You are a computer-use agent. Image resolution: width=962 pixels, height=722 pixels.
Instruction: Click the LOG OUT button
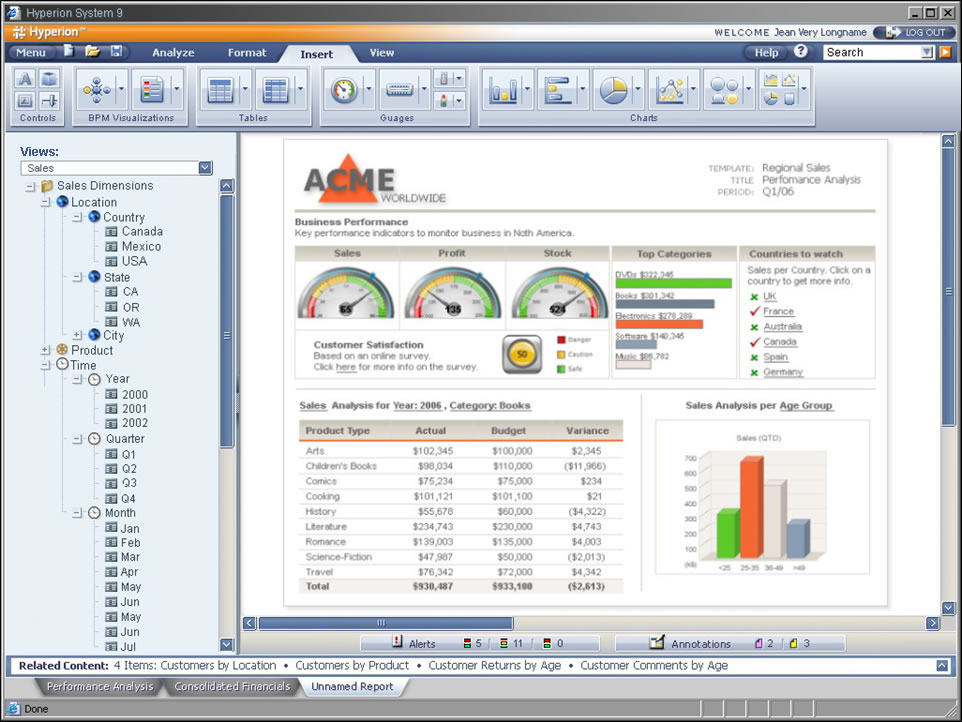coord(914,32)
